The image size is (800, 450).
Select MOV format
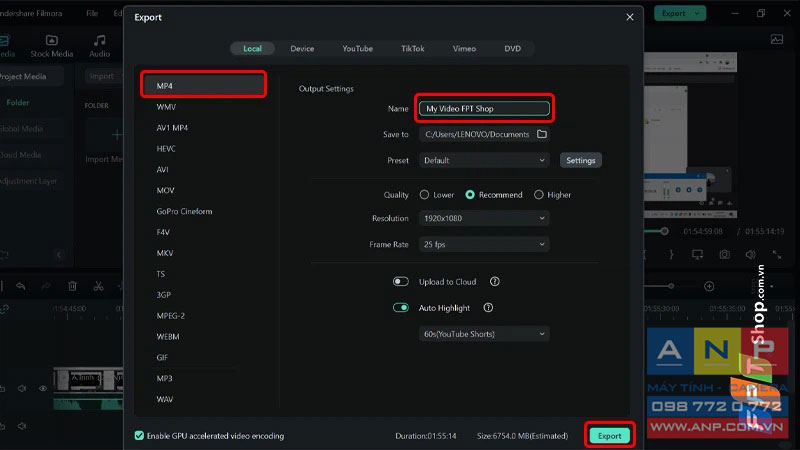coord(165,190)
